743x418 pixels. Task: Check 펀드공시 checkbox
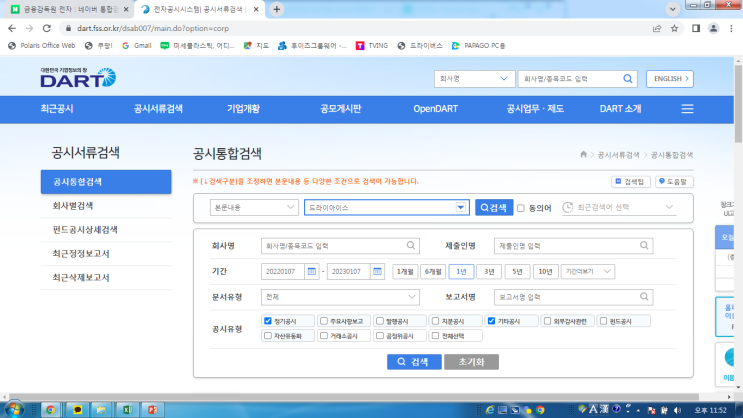(603, 321)
